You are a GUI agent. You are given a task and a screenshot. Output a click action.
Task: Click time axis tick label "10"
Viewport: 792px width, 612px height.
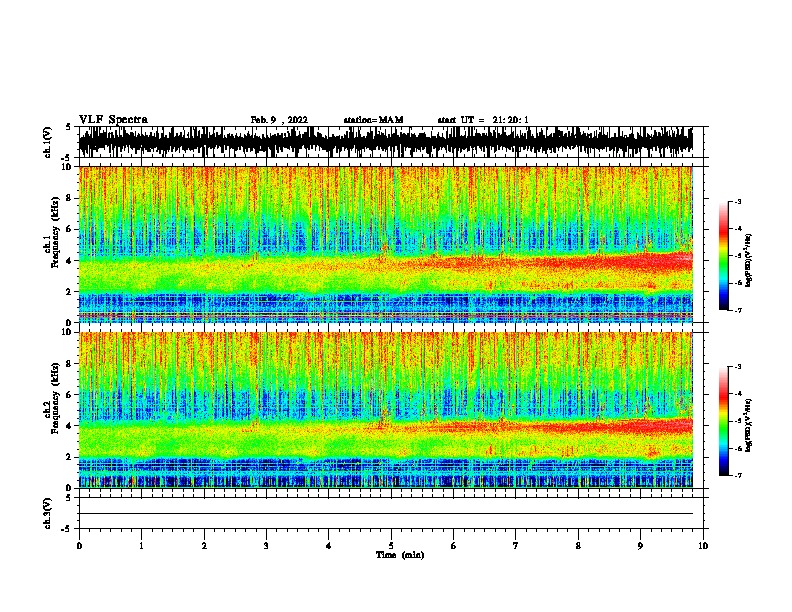click(703, 546)
